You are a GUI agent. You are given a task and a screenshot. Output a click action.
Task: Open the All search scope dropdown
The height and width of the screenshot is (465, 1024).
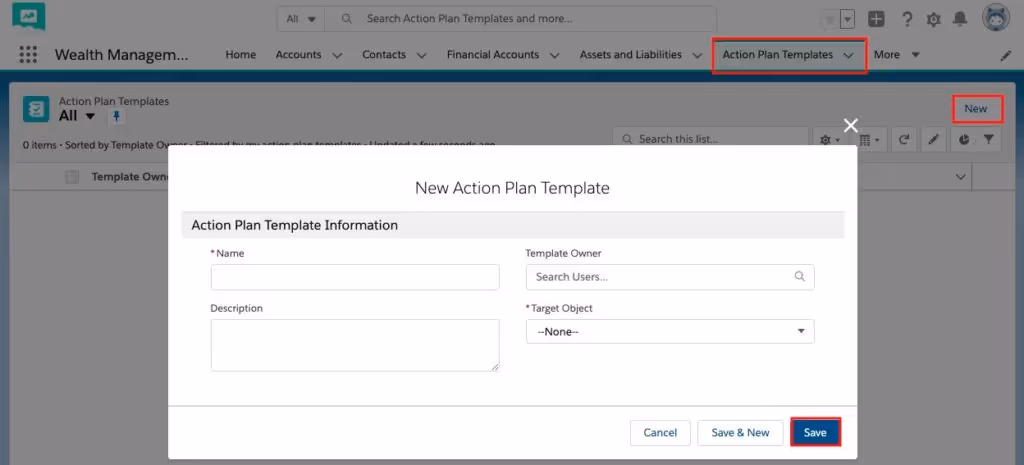300,19
